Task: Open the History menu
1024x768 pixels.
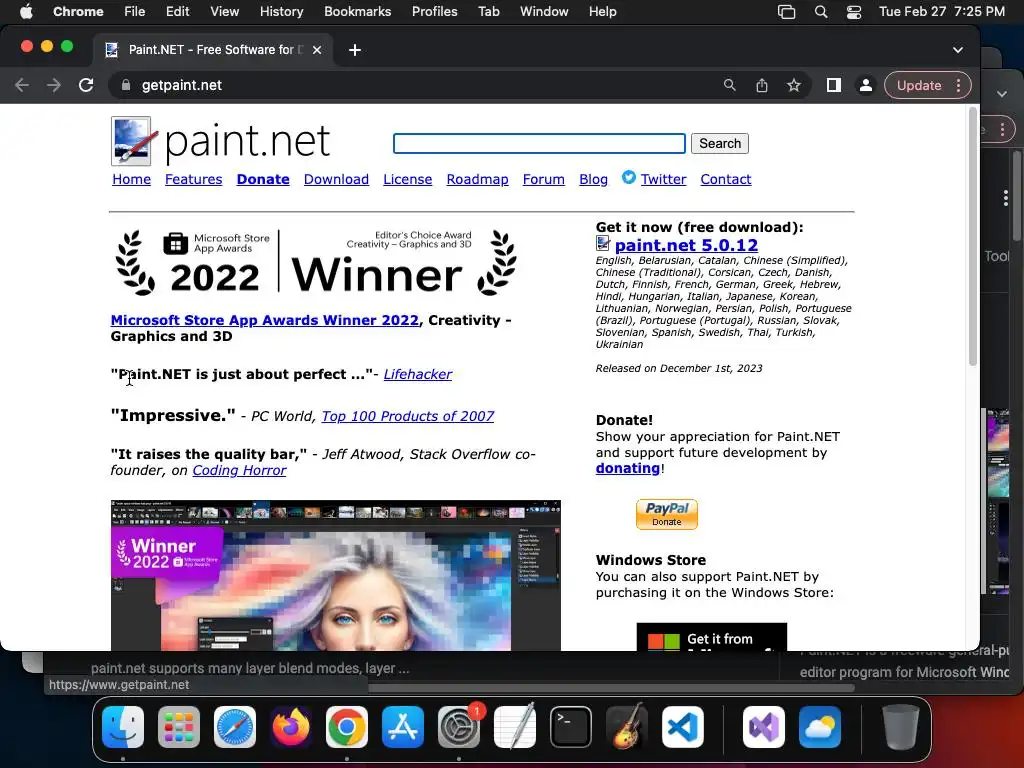Action: (281, 11)
